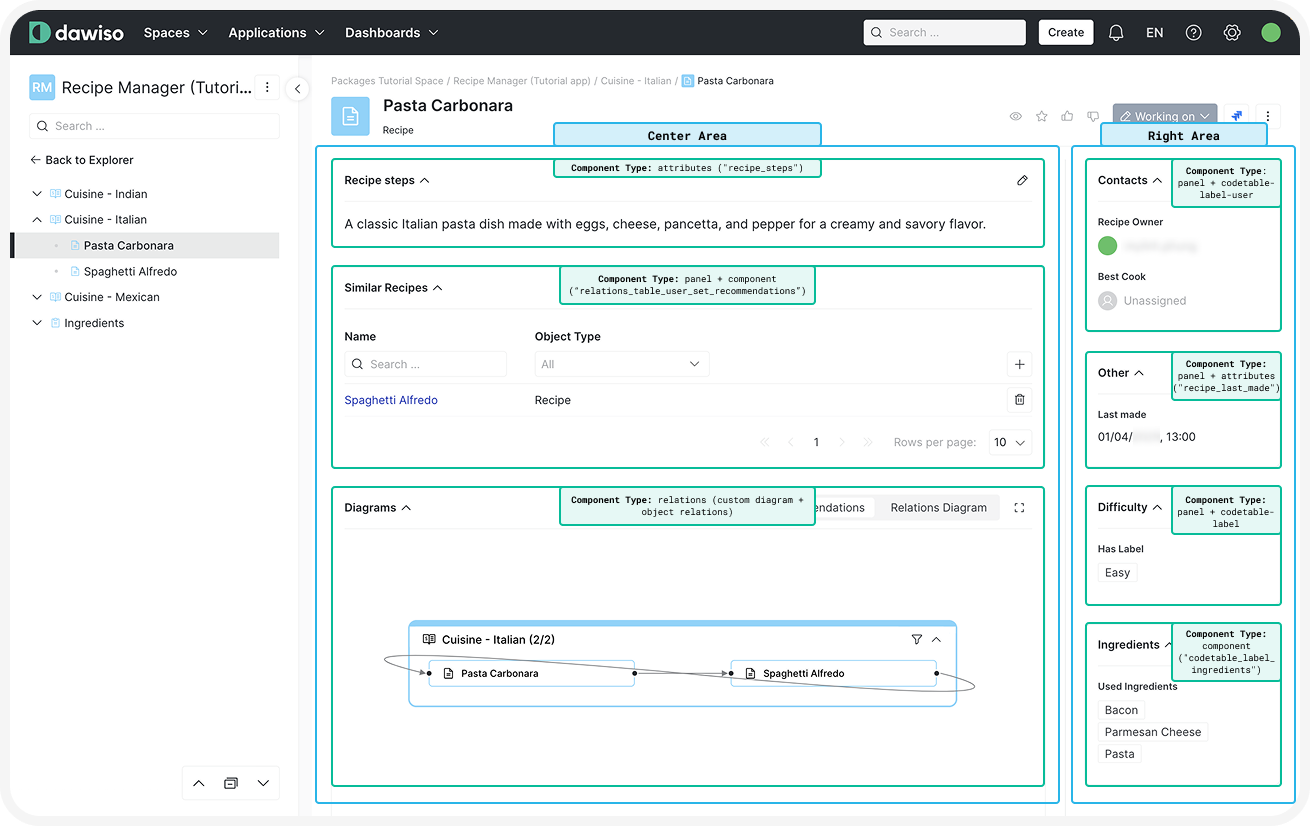The height and width of the screenshot is (826, 1310).
Task: Toggle thumbs up like icon
Action: [x=1067, y=117]
